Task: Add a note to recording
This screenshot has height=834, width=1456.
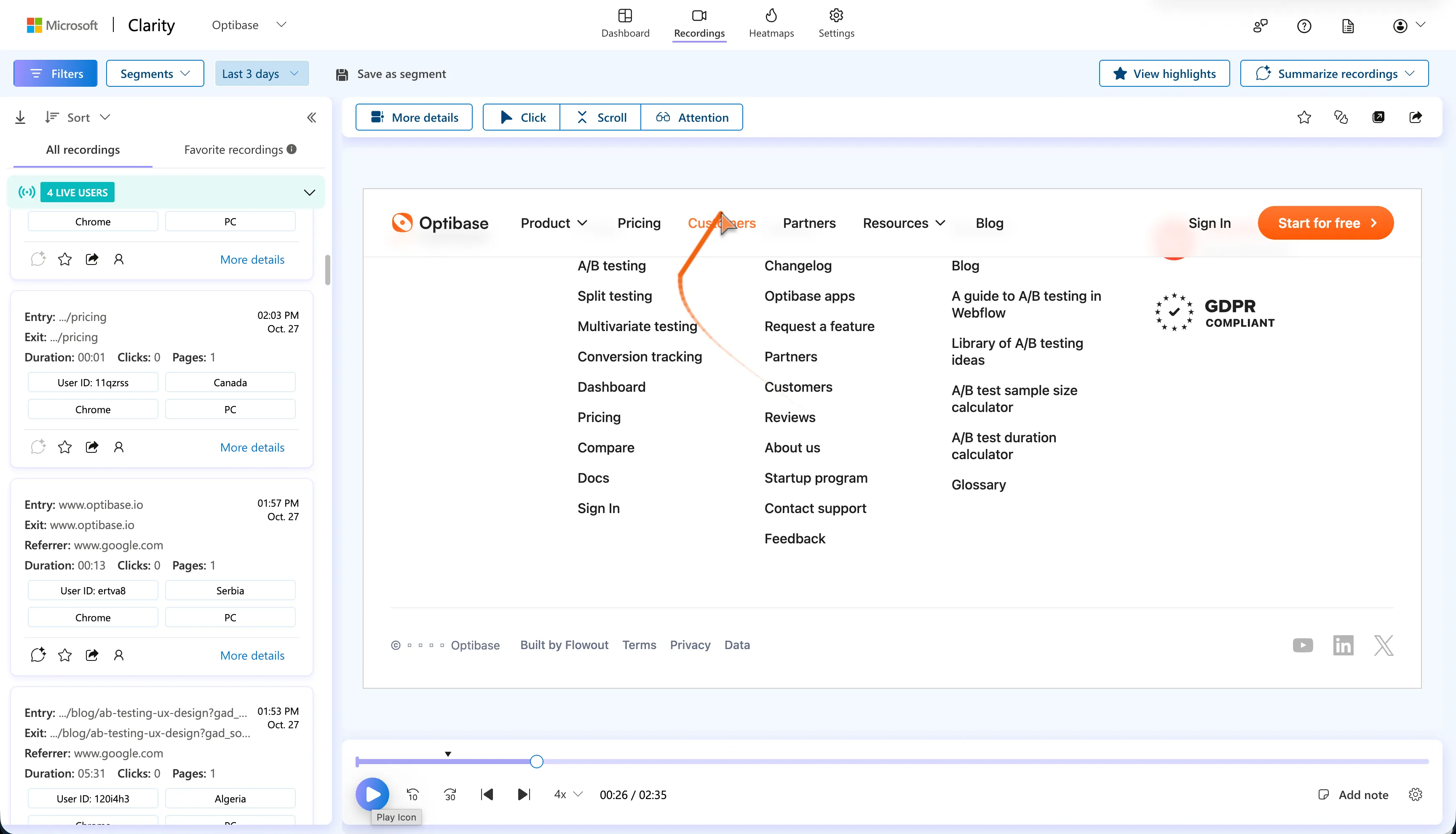Action: click(x=1354, y=794)
